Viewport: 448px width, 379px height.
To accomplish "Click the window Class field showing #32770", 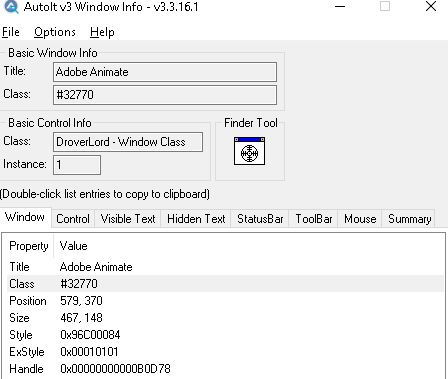I will (x=165, y=95).
